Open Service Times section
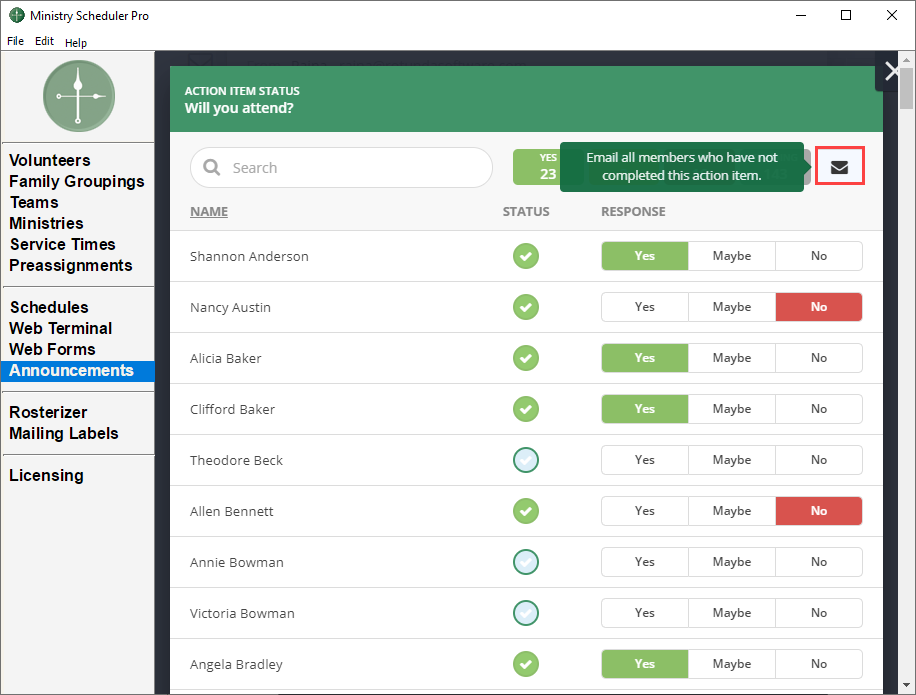 pyautogui.click(x=63, y=244)
